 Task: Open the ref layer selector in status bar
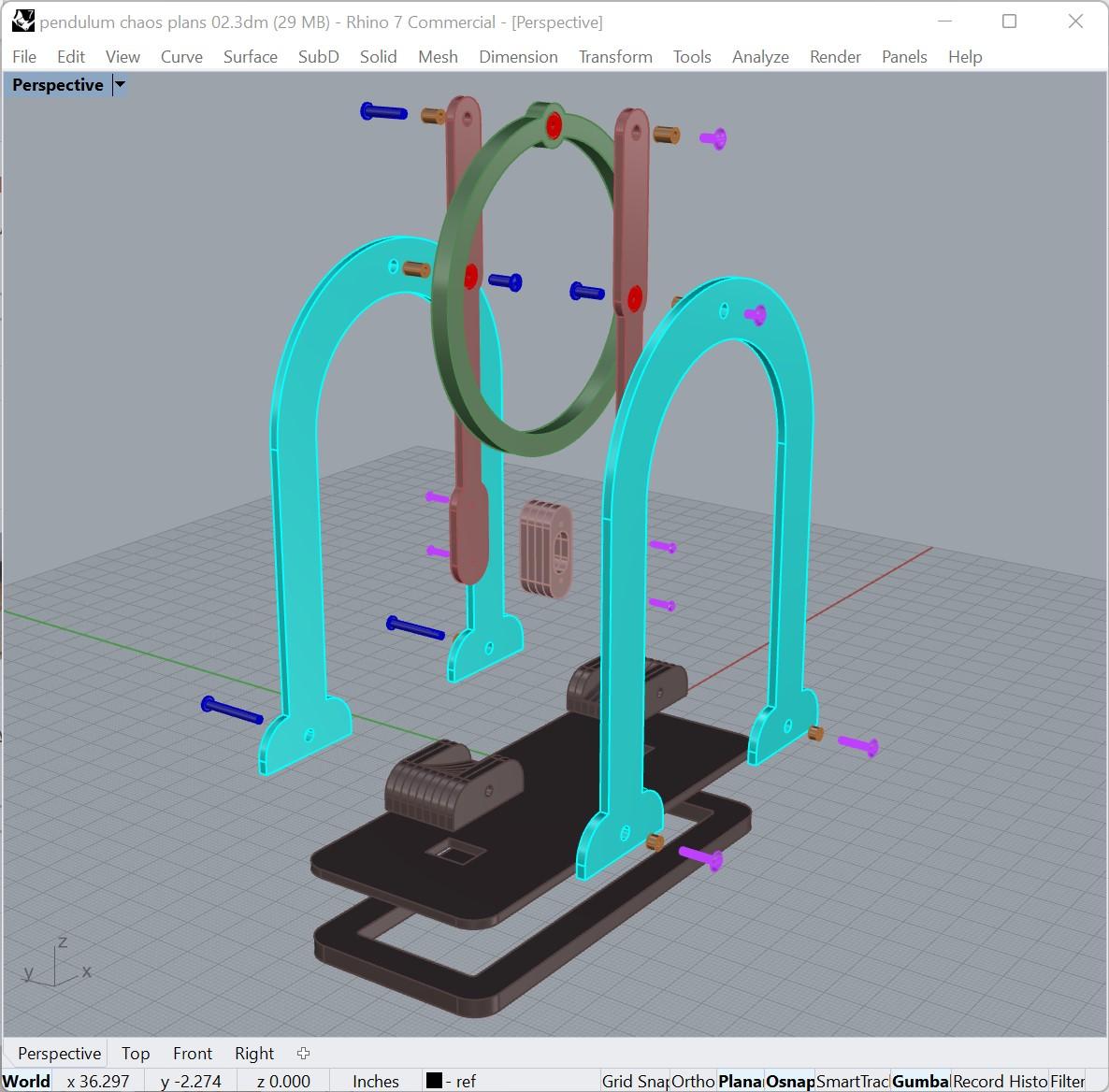coord(452,1081)
